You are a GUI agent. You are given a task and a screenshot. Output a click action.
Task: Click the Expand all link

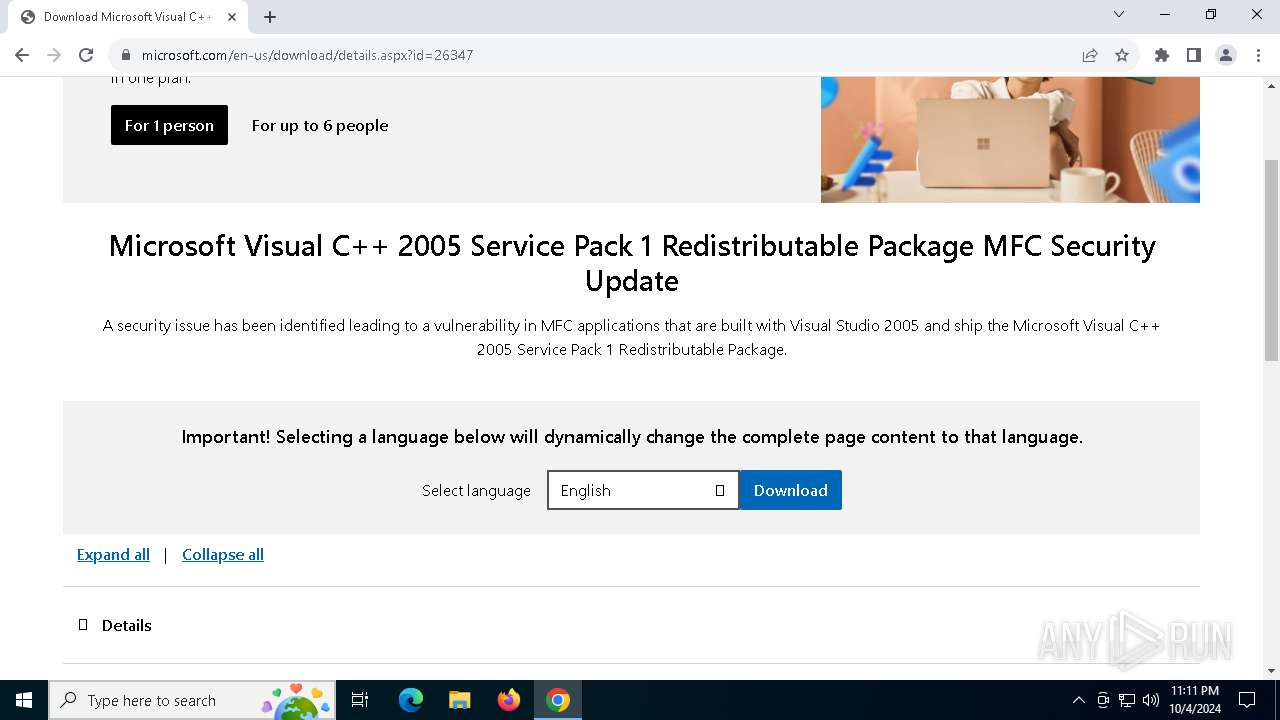pyautogui.click(x=113, y=555)
